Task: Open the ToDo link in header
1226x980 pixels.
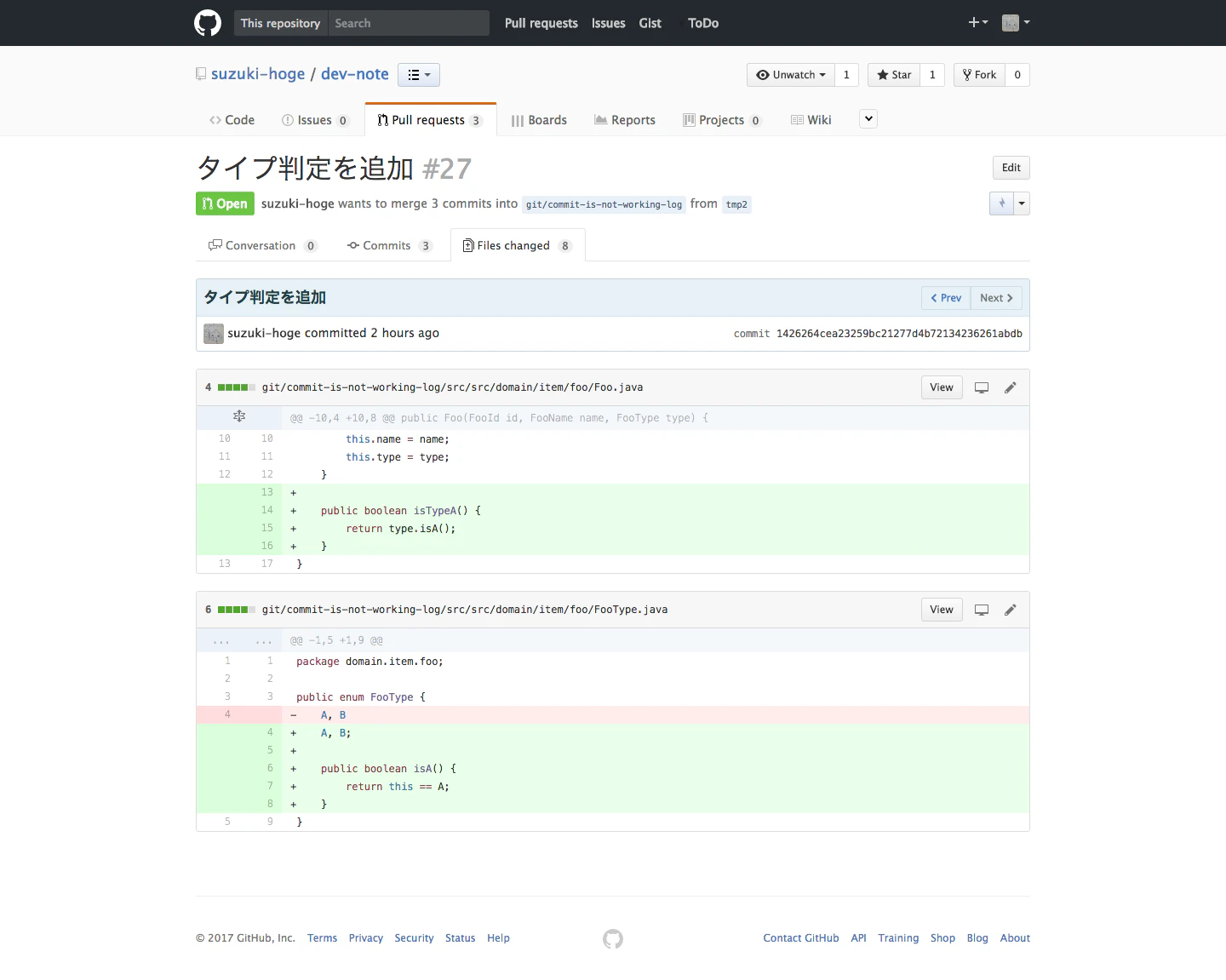Action: (703, 23)
